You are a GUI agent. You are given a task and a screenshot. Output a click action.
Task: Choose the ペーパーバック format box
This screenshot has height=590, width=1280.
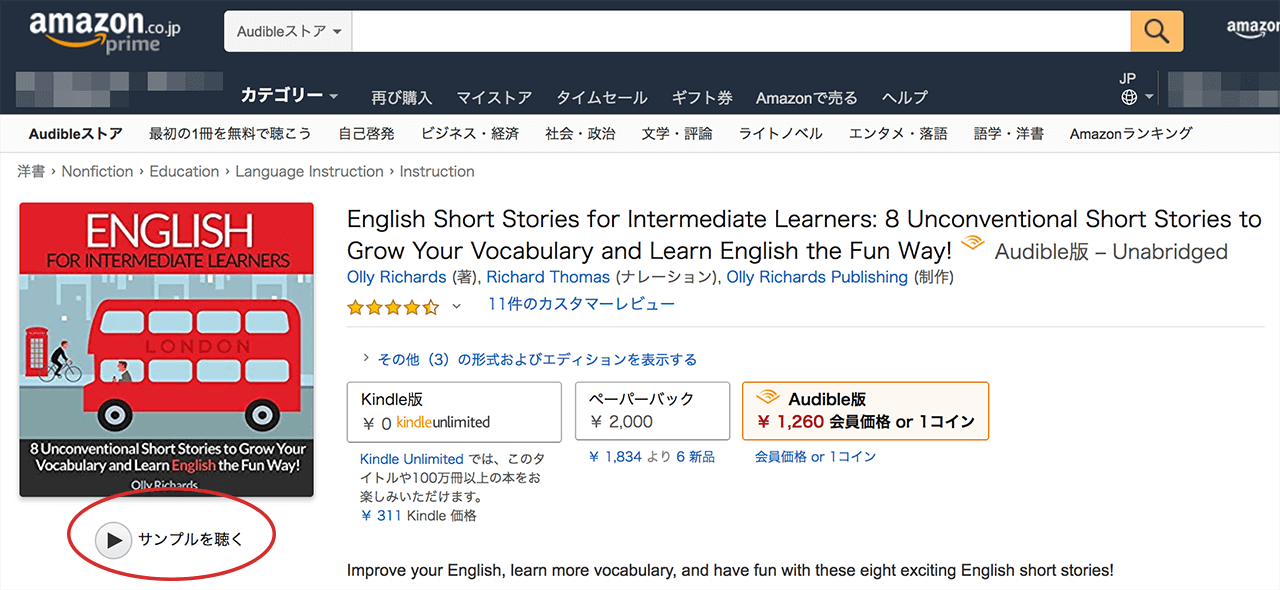pos(652,411)
